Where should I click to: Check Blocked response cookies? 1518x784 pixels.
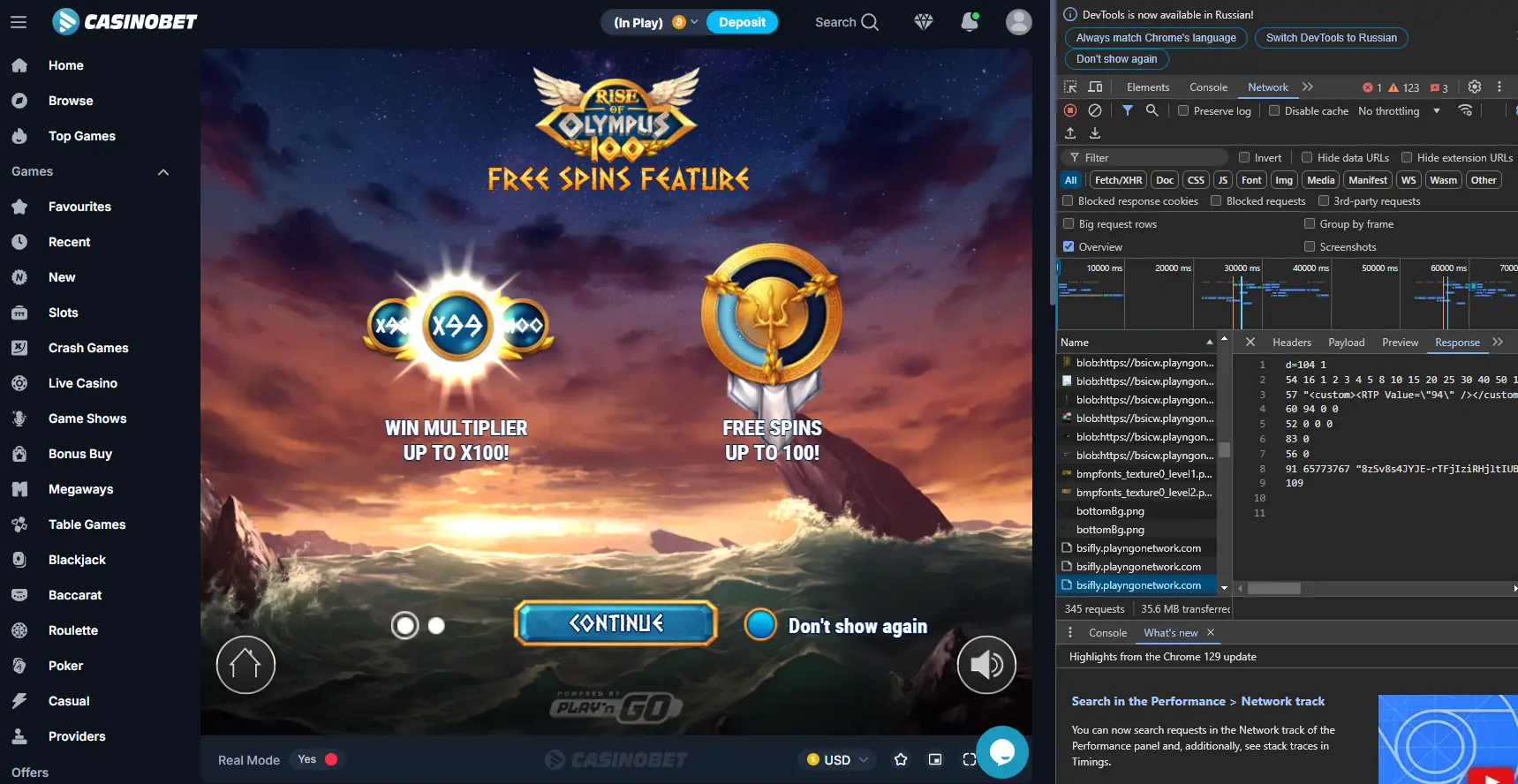(x=1068, y=200)
